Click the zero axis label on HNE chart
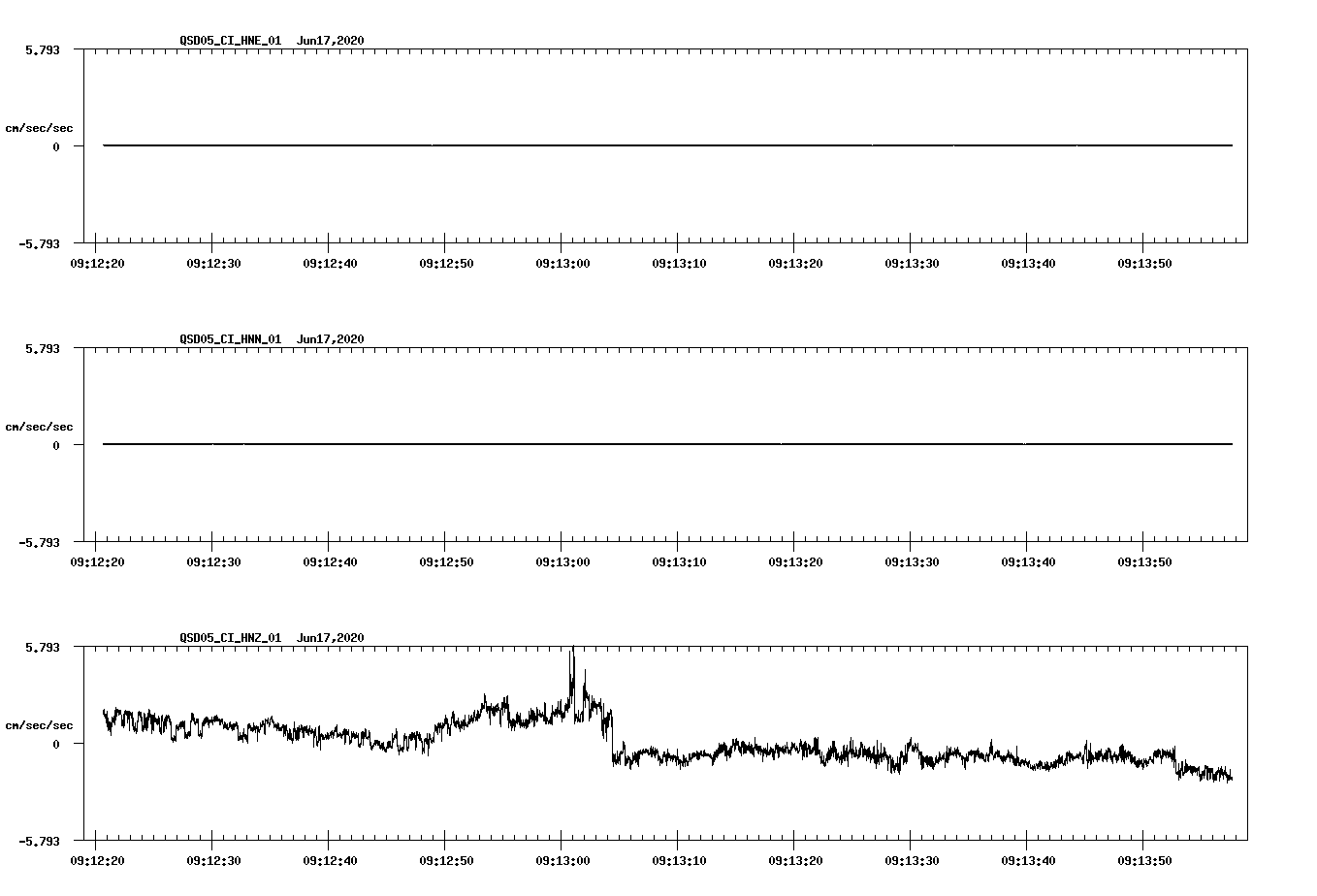This screenshot has height=896, width=1317. pyautogui.click(x=56, y=147)
